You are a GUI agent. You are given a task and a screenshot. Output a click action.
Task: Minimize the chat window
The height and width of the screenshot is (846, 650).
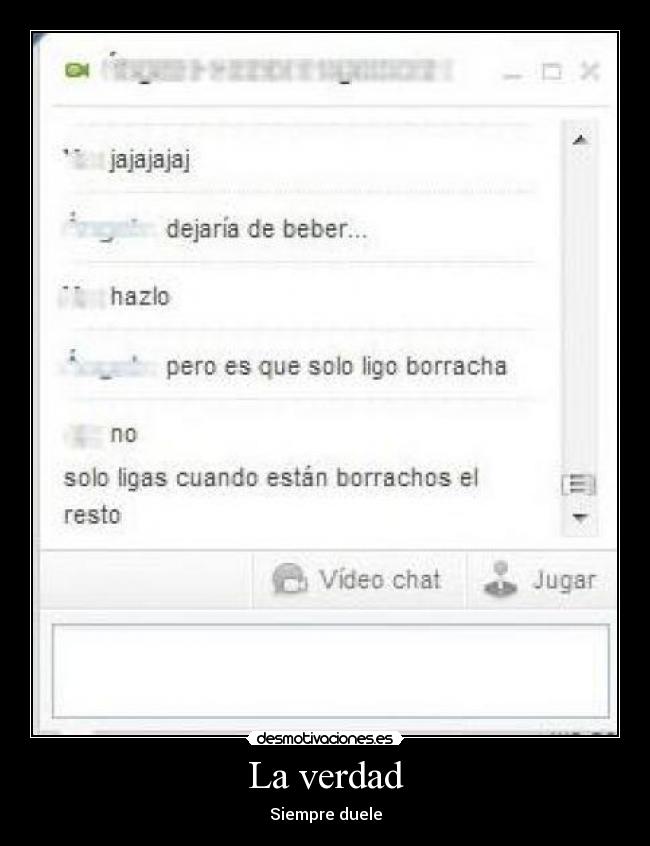tap(512, 74)
